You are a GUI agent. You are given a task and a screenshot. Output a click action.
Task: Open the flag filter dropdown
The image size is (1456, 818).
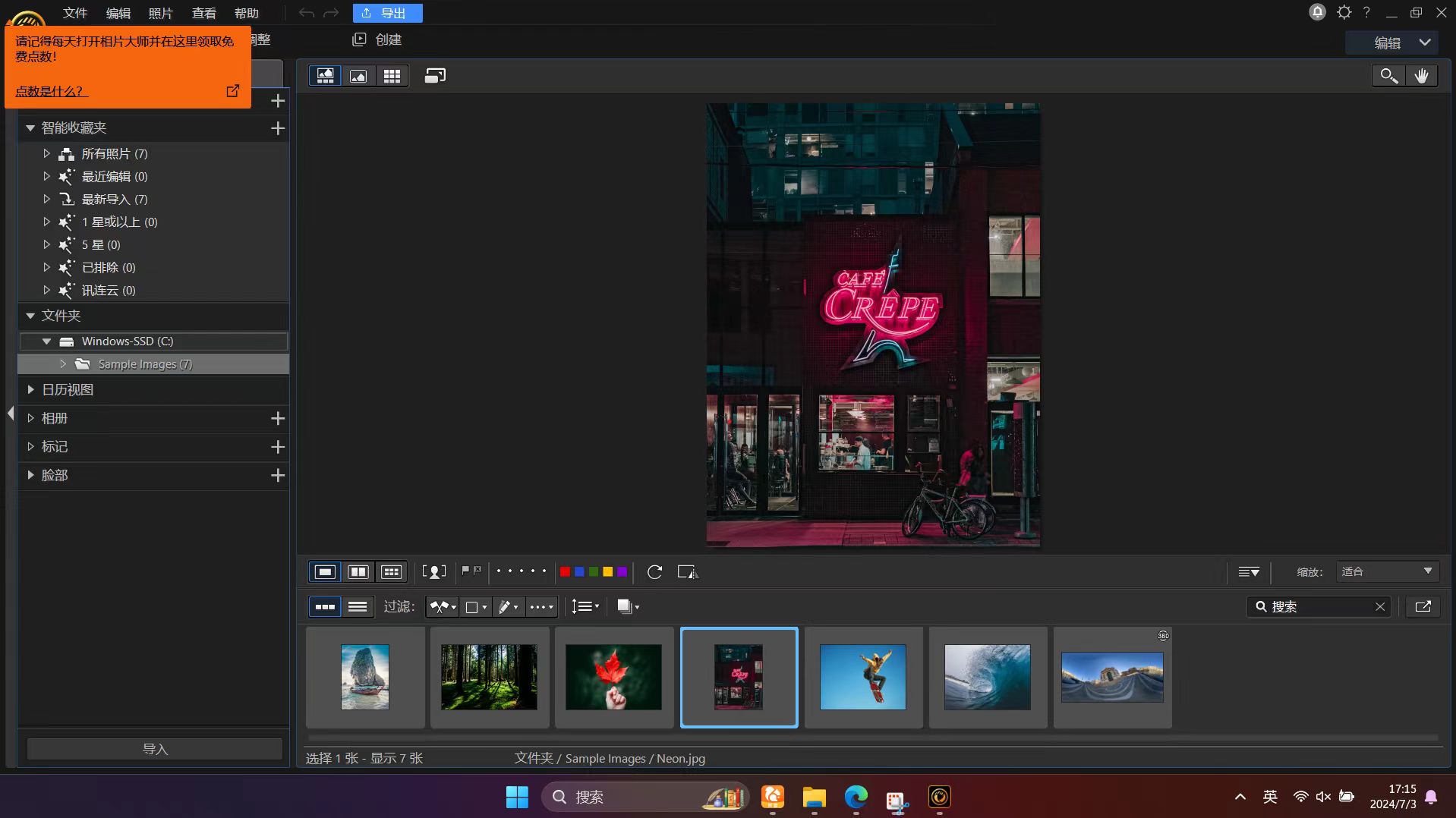[x=443, y=607]
